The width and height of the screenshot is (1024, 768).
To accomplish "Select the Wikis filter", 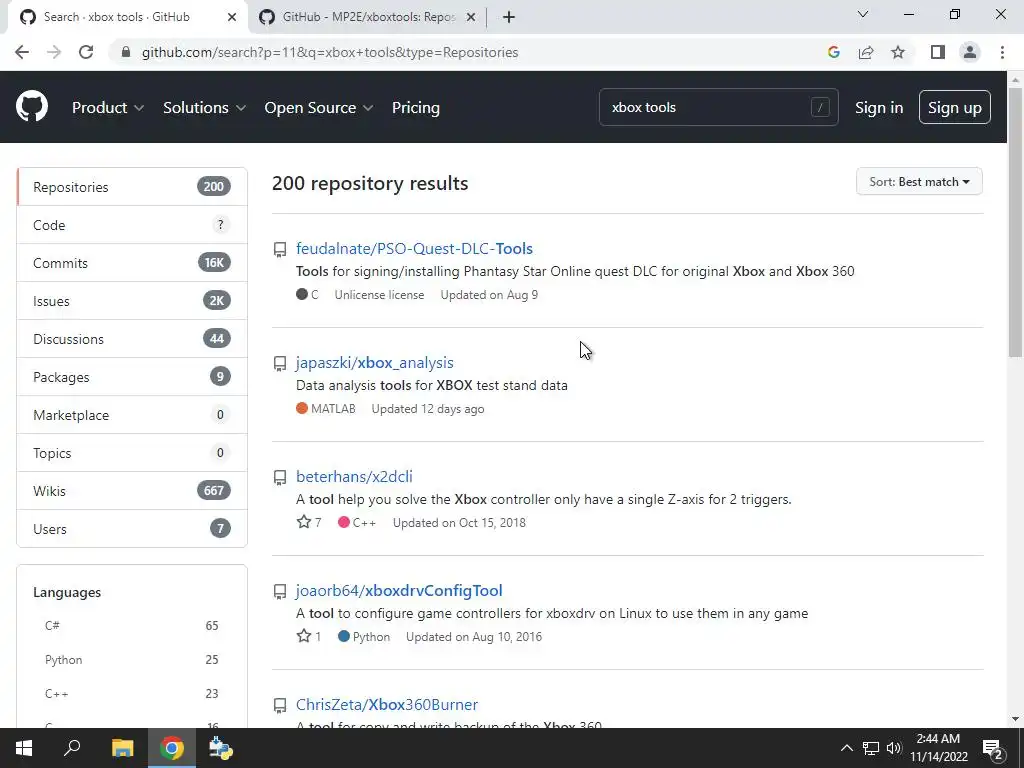I will pyautogui.click(x=132, y=490).
